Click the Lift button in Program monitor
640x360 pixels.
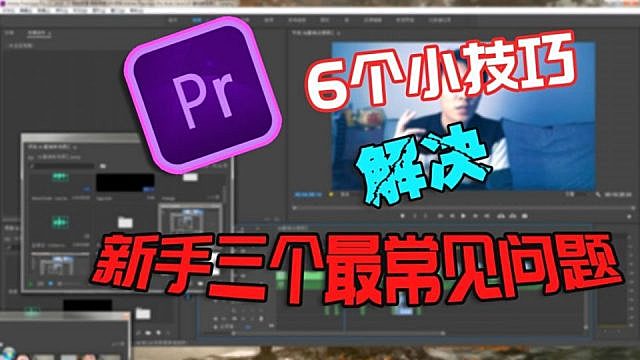coord(501,216)
